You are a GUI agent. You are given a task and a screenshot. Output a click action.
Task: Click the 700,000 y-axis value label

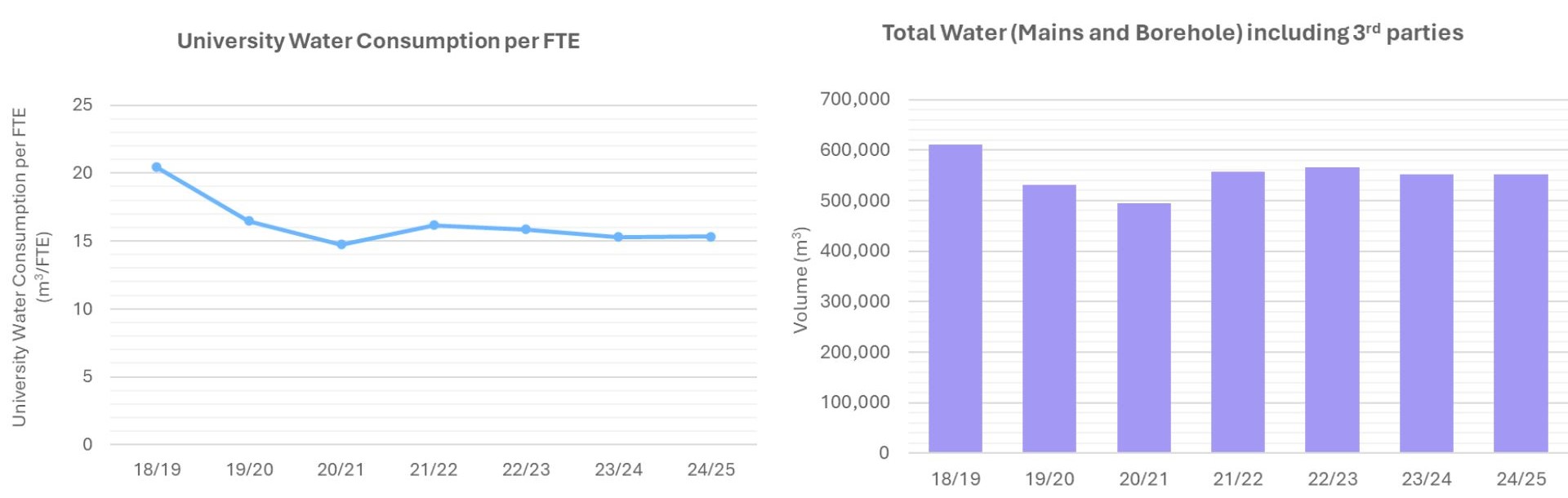854,100
